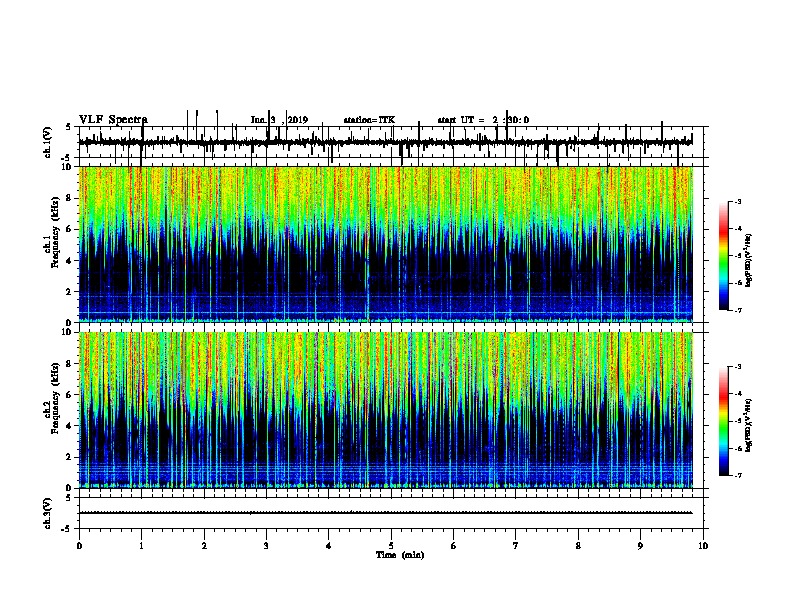792x612 pixels.
Task: Click the "10" kHz tick on ch.1 spectrogram
Action: click(69, 167)
